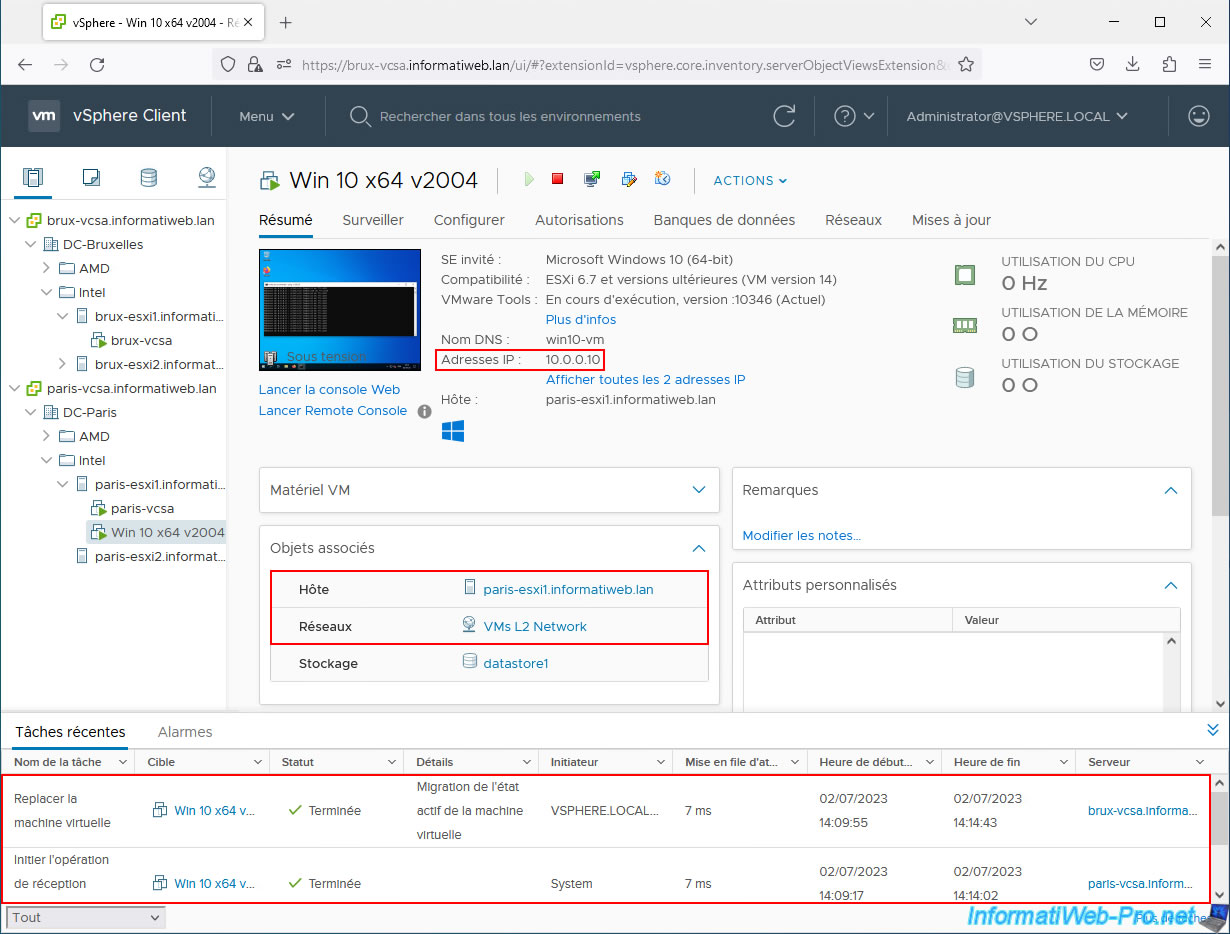
Task: Open a new browser tab
Action: coord(285,22)
